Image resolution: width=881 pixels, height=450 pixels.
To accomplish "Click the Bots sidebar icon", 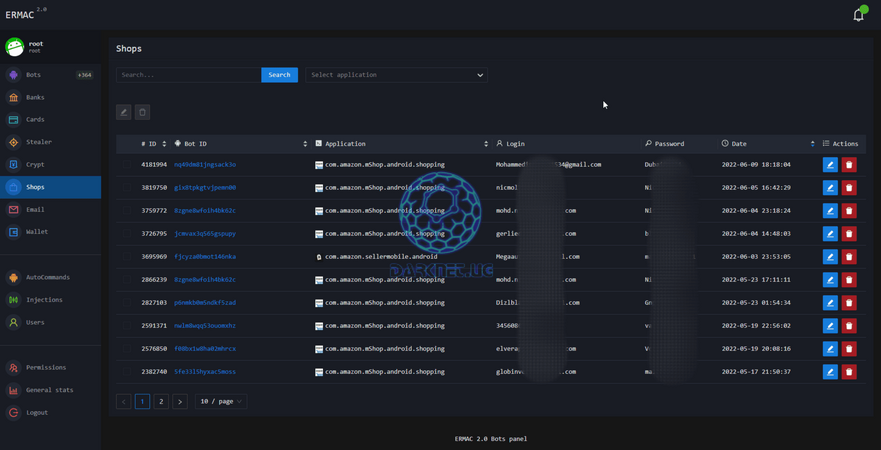I will point(13,75).
